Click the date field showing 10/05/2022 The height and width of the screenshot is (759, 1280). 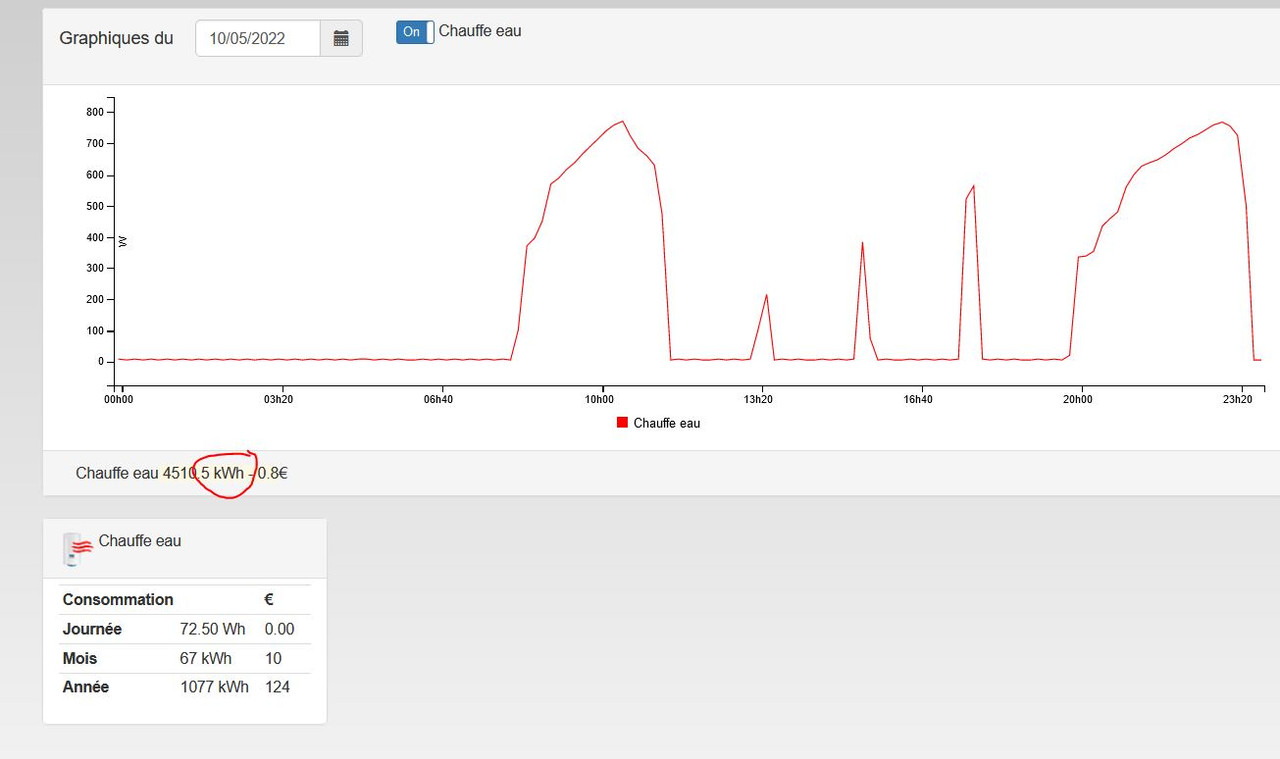coord(258,38)
